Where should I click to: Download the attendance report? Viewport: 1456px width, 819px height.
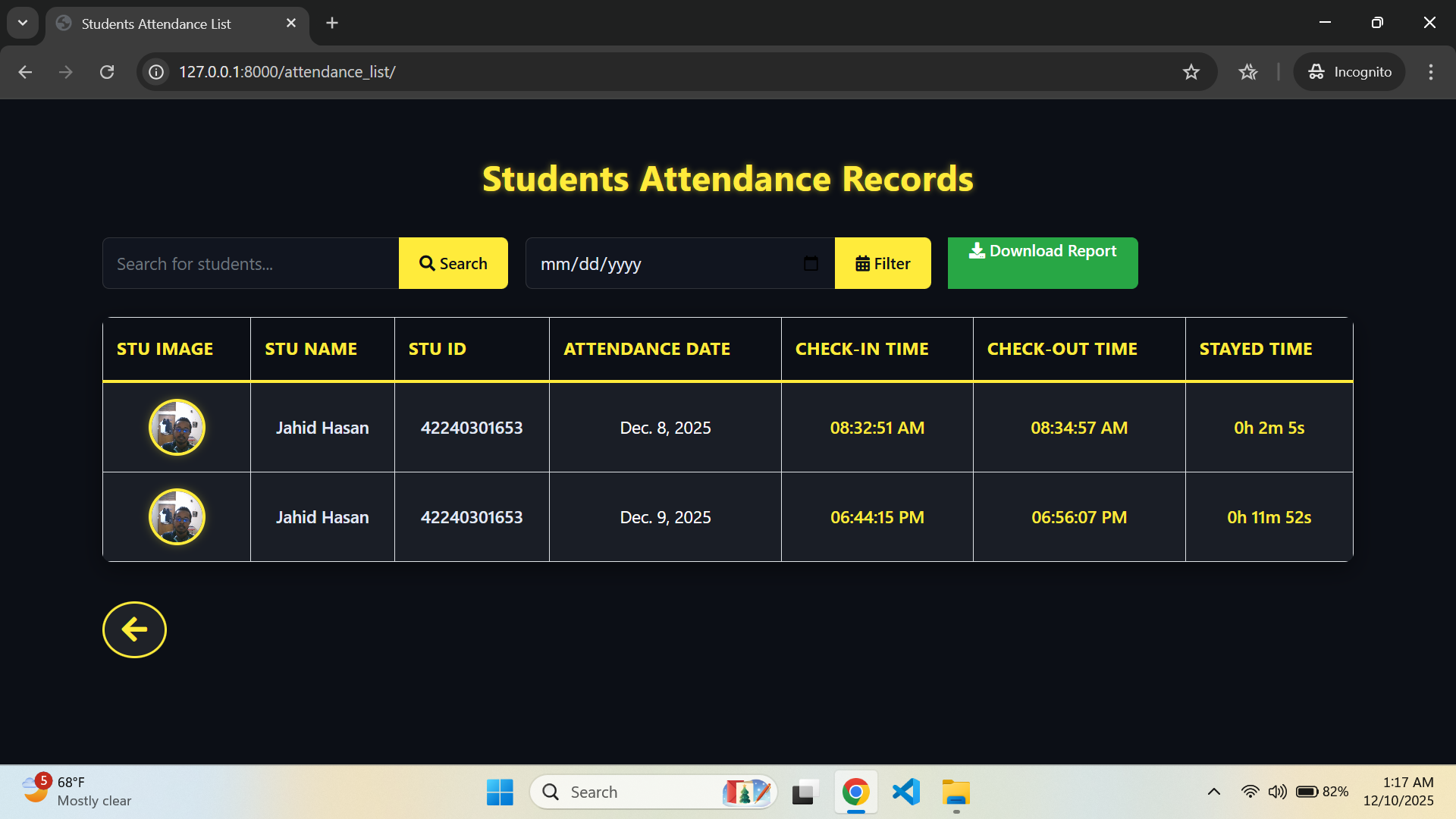click(1042, 263)
